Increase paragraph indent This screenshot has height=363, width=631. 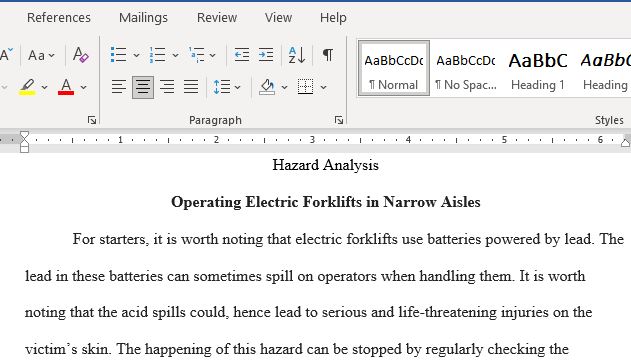(x=266, y=55)
